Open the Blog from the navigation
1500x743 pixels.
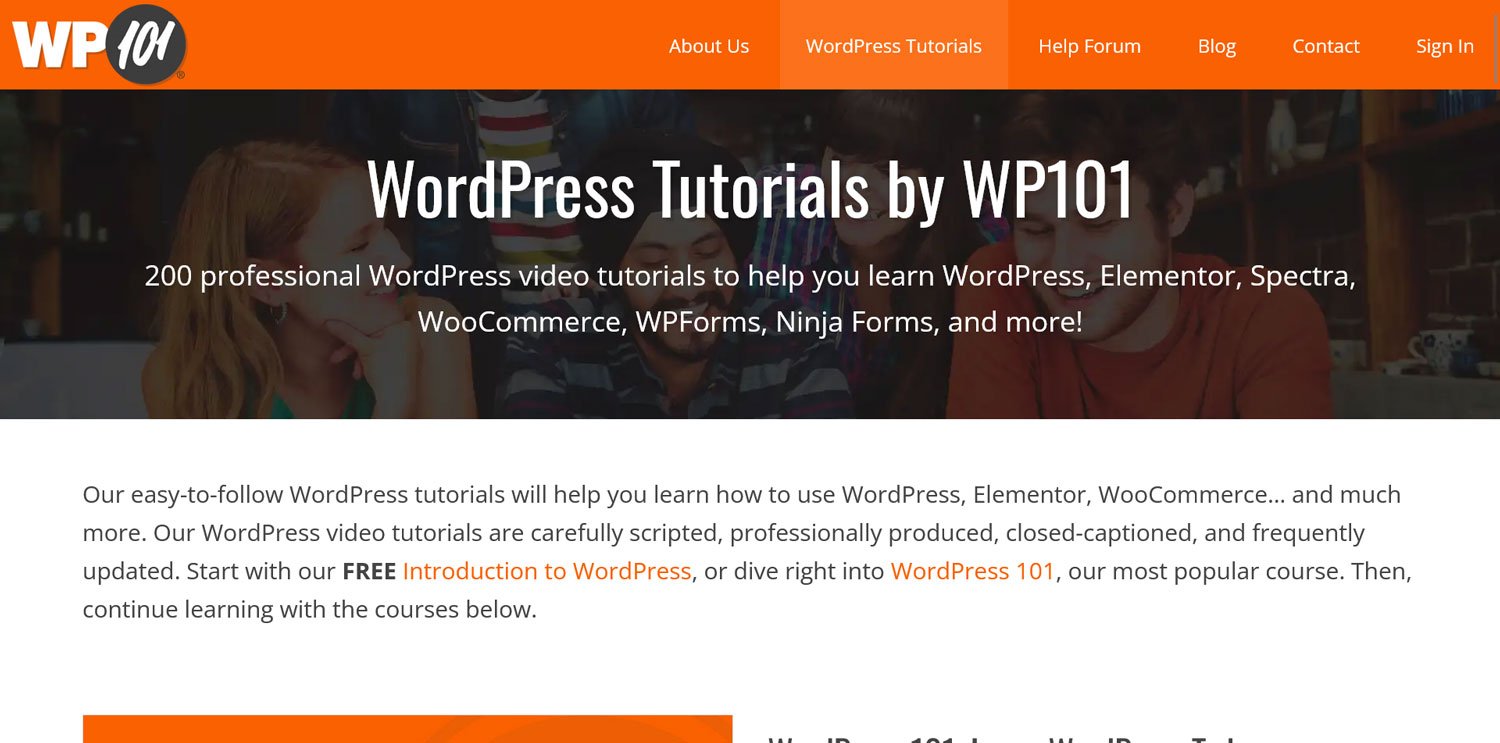point(1216,46)
